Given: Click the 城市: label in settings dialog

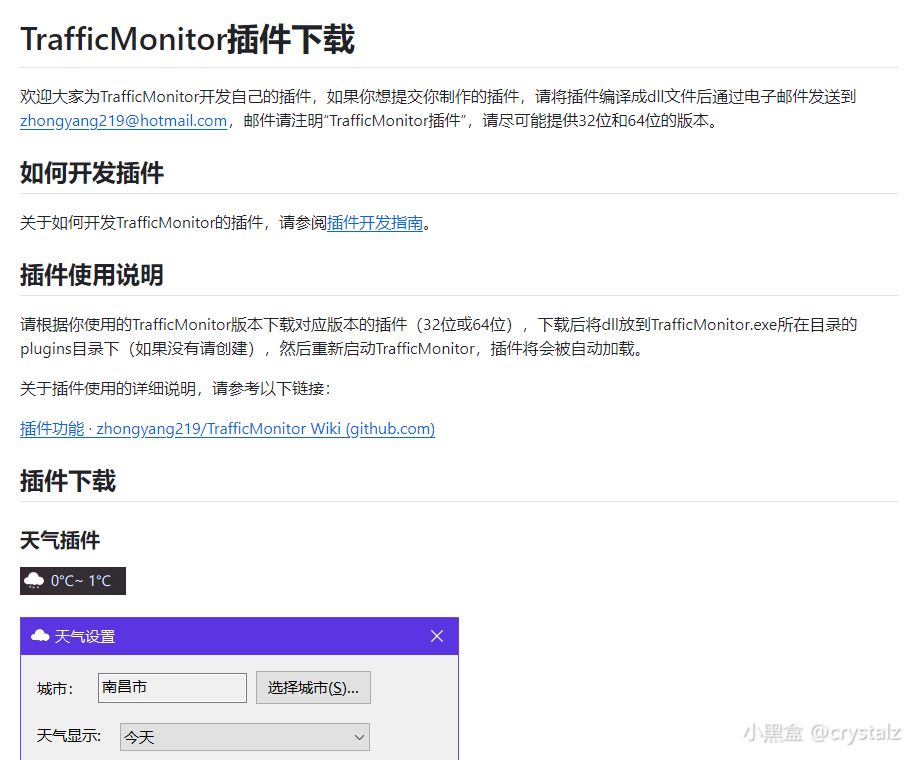Looking at the screenshot, I should click(55, 689).
